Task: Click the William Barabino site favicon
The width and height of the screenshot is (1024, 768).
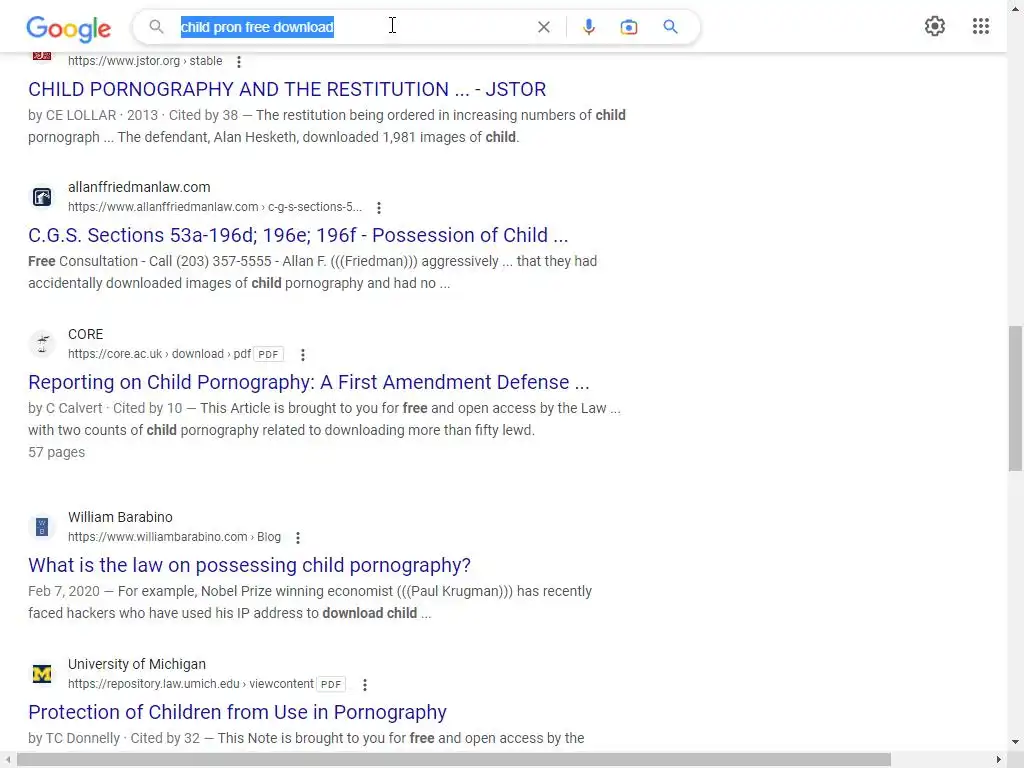Action: (42, 526)
